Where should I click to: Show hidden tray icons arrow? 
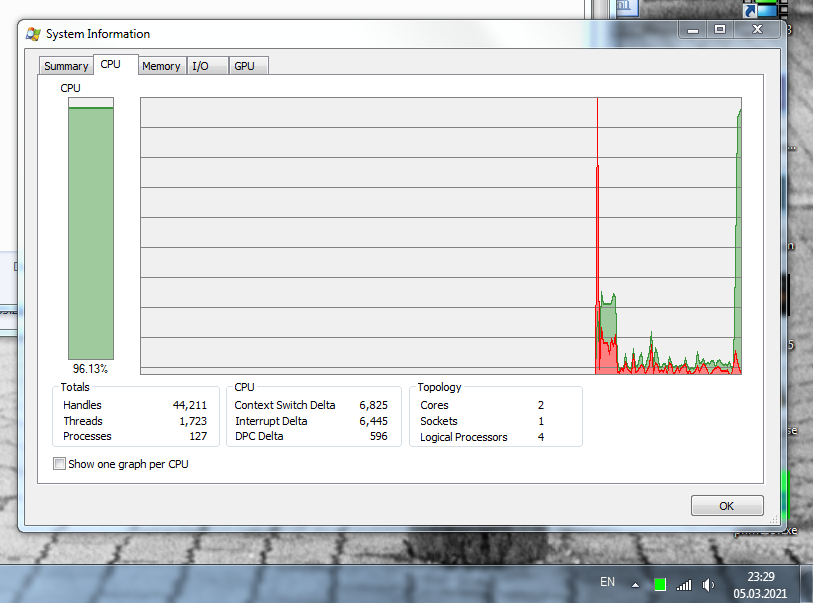(x=635, y=585)
